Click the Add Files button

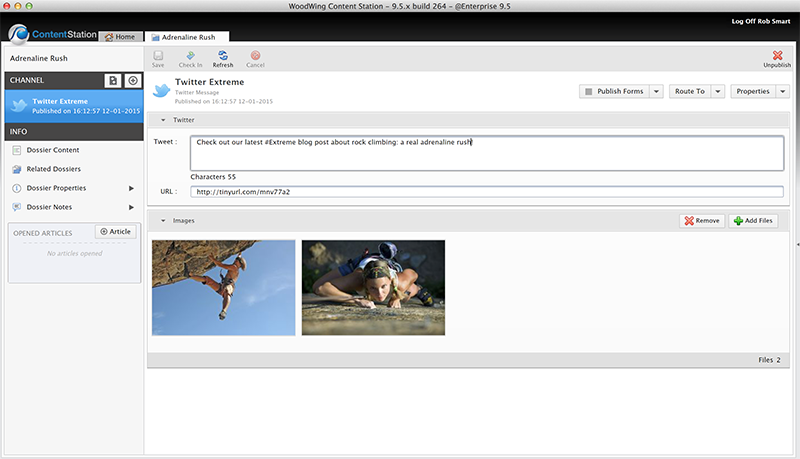coord(752,220)
